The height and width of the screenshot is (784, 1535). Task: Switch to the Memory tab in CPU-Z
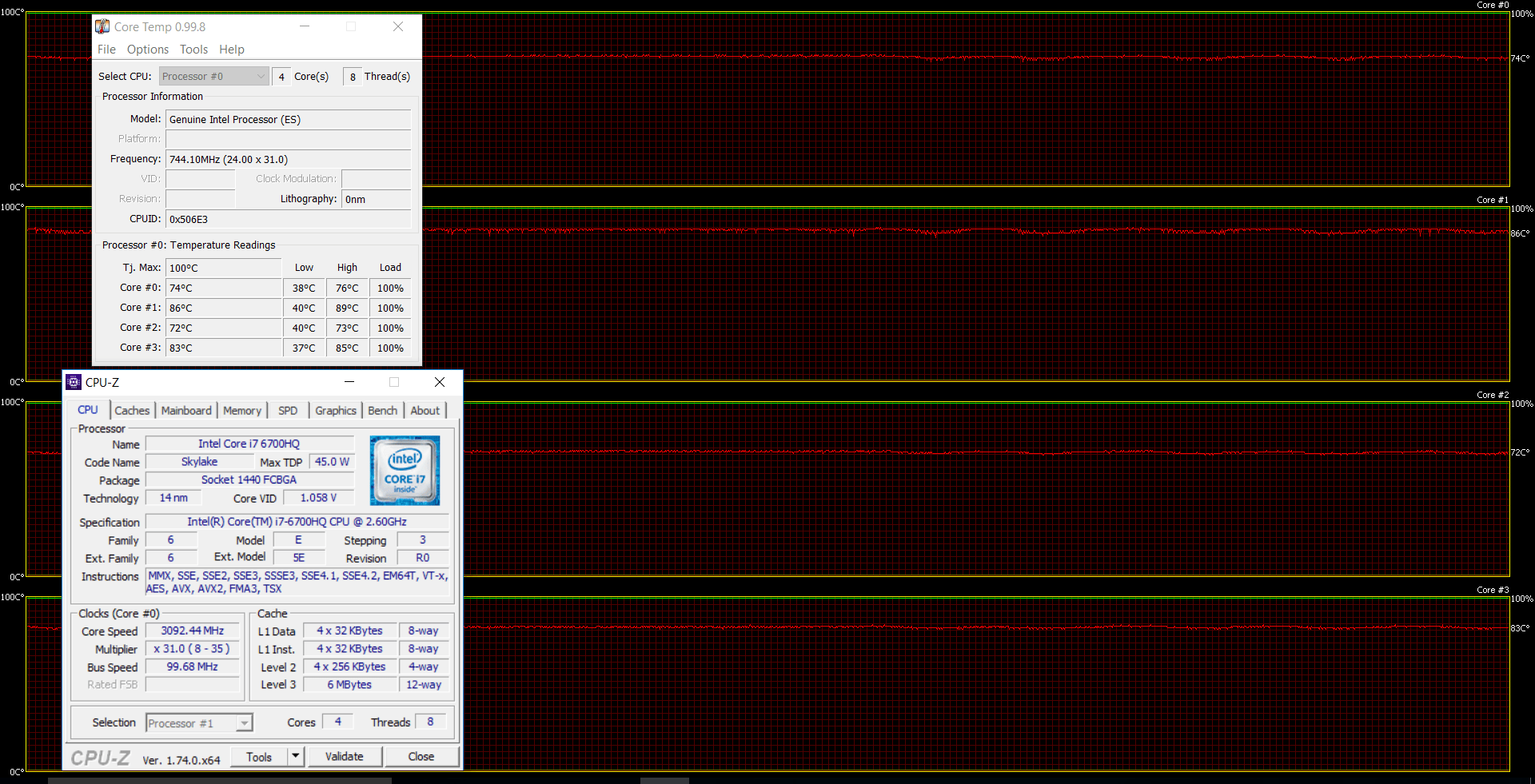[242, 410]
